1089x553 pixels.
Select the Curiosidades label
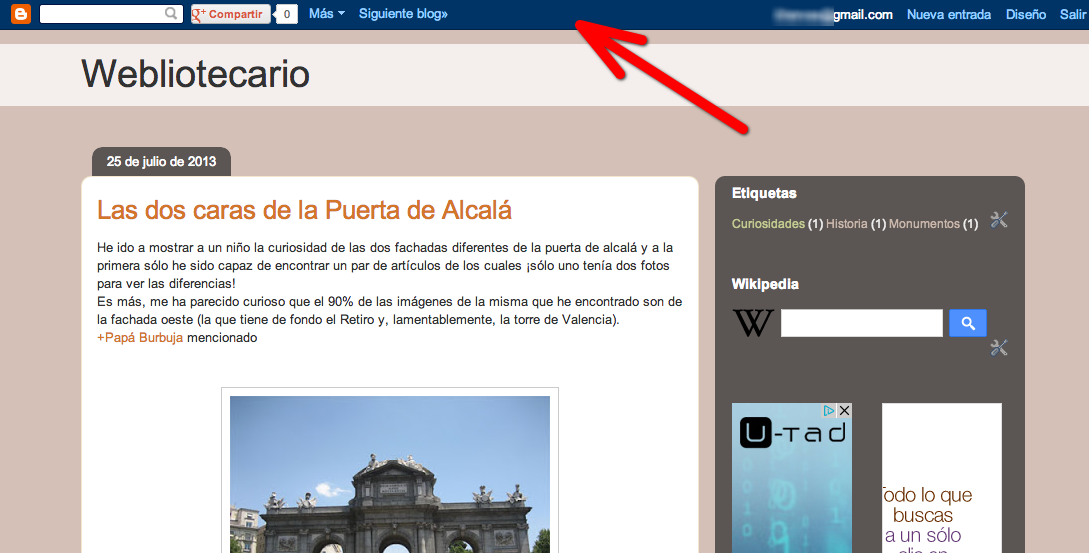pos(768,224)
